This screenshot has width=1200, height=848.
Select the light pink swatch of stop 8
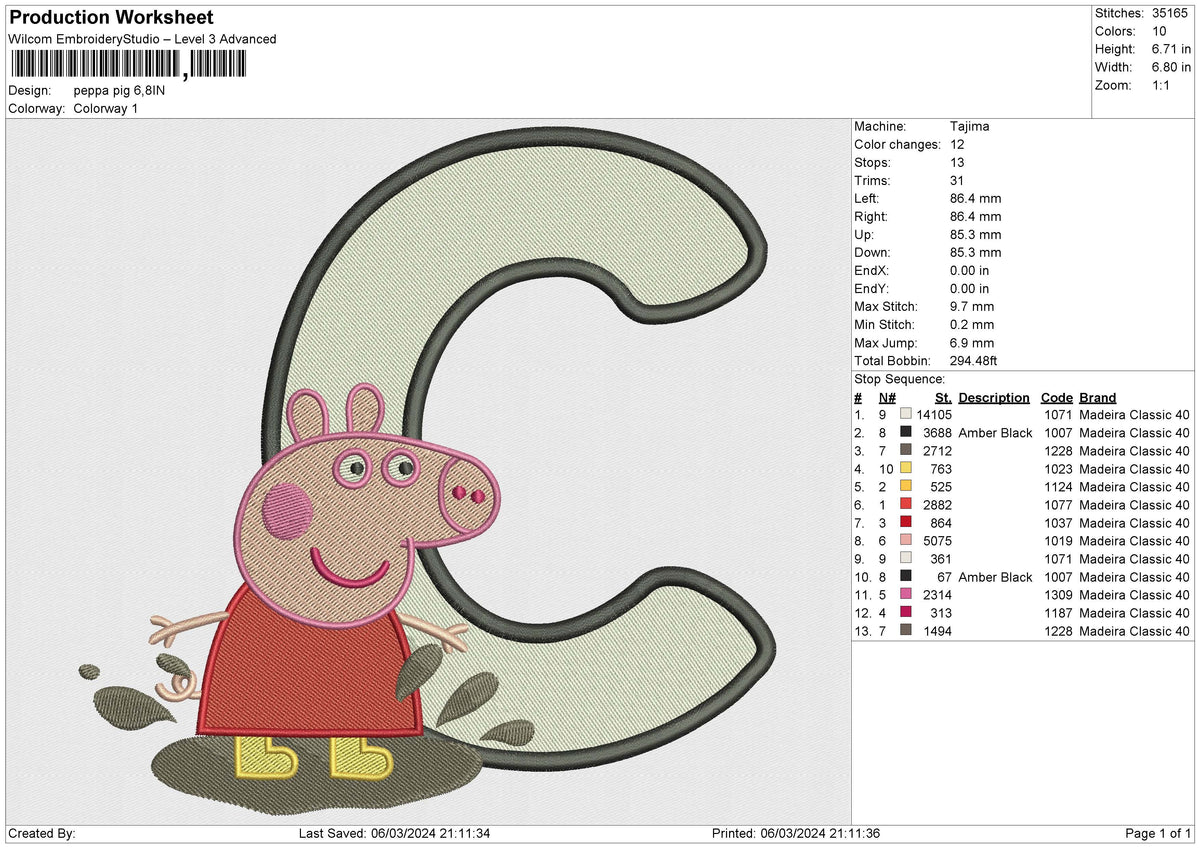pyautogui.click(x=906, y=540)
